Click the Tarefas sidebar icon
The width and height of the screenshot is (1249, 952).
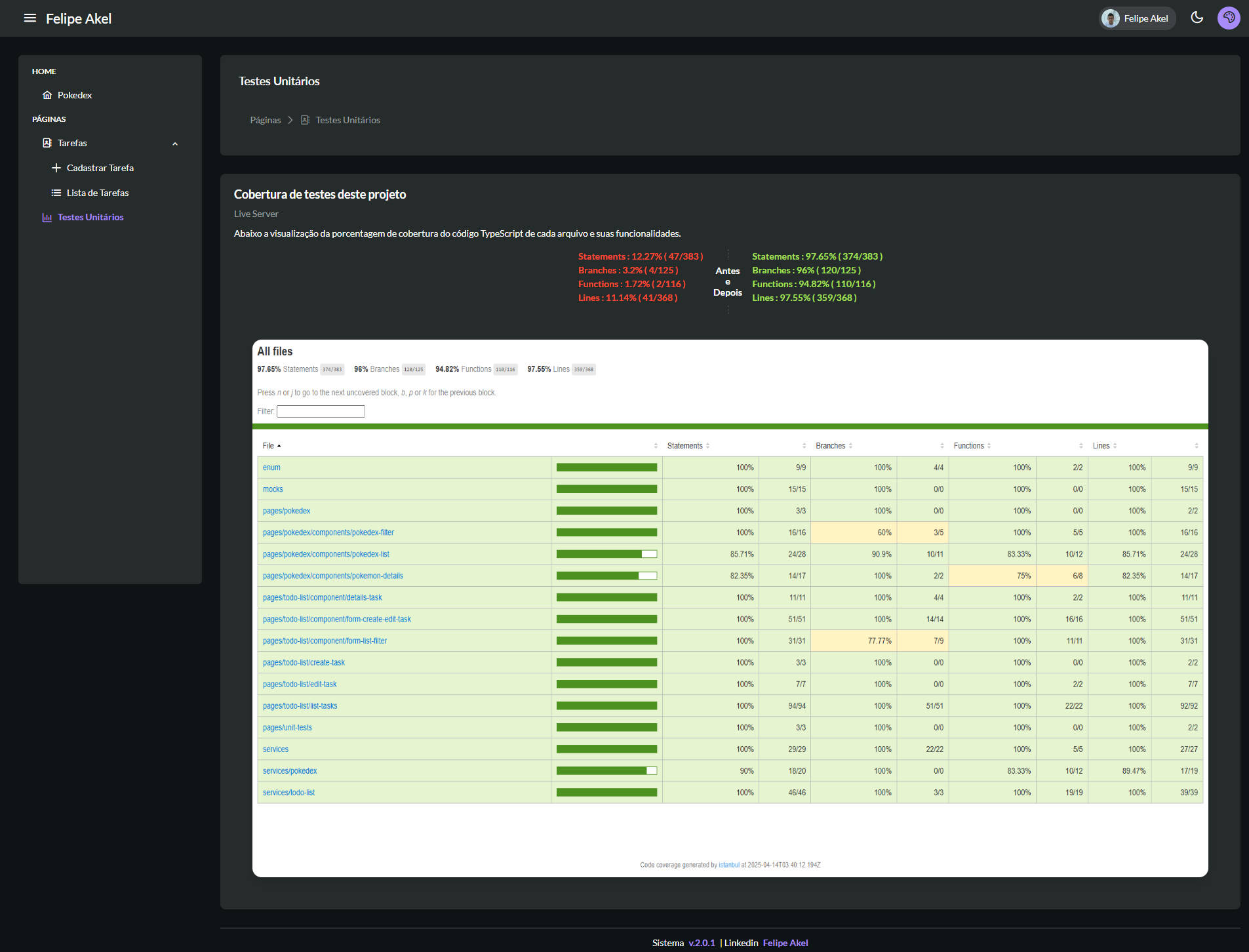click(47, 143)
